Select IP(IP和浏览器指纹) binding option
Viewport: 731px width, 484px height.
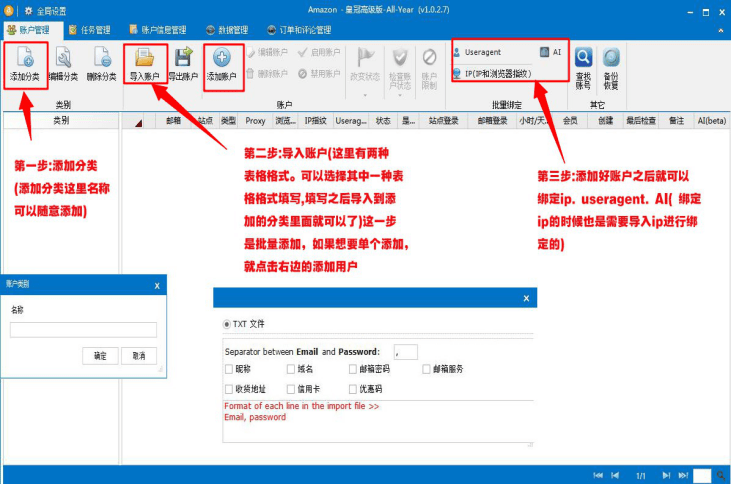tap(492, 73)
